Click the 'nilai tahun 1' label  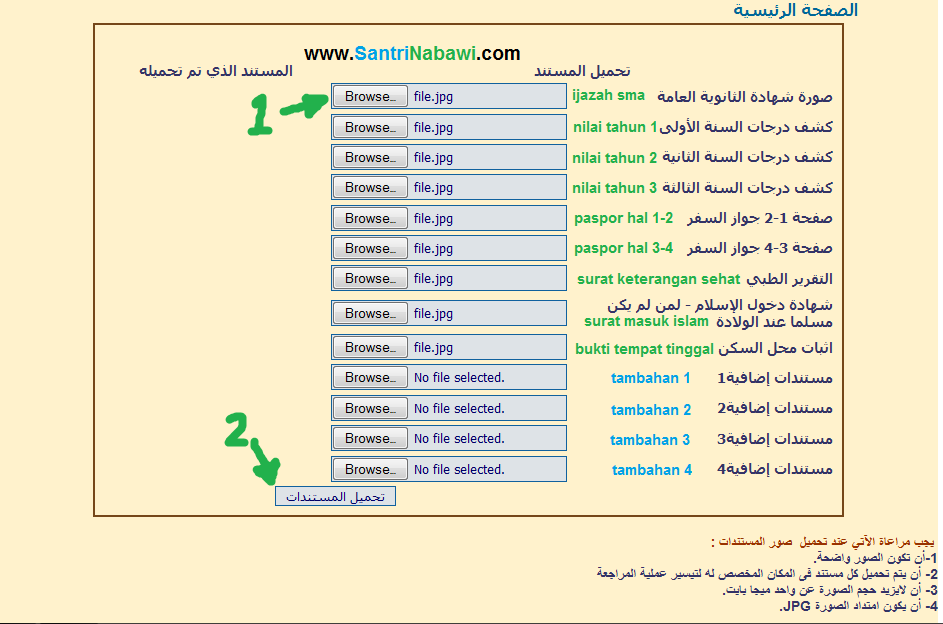coord(615,127)
